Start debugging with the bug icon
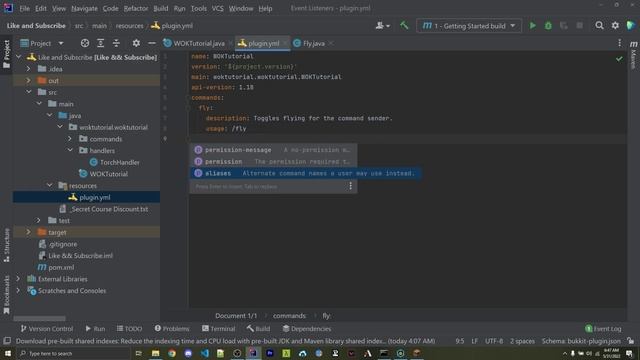This screenshot has width=640, height=360. pyautogui.click(x=548, y=26)
